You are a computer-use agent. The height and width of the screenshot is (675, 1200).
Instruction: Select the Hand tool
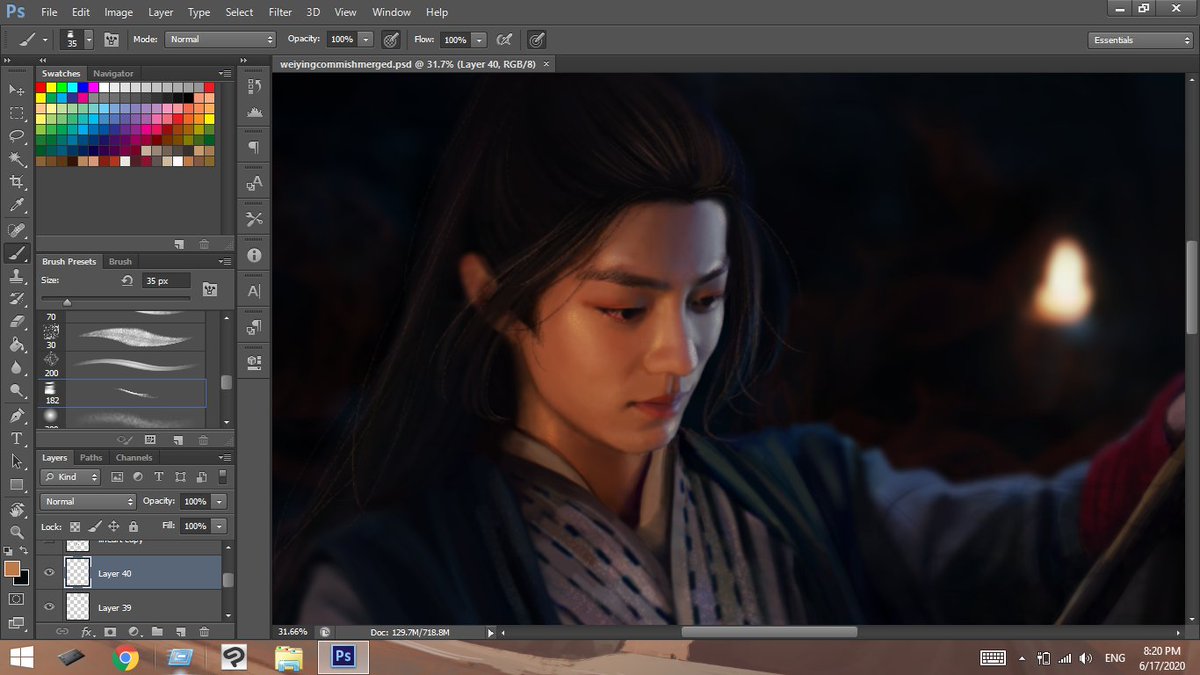tap(16, 509)
